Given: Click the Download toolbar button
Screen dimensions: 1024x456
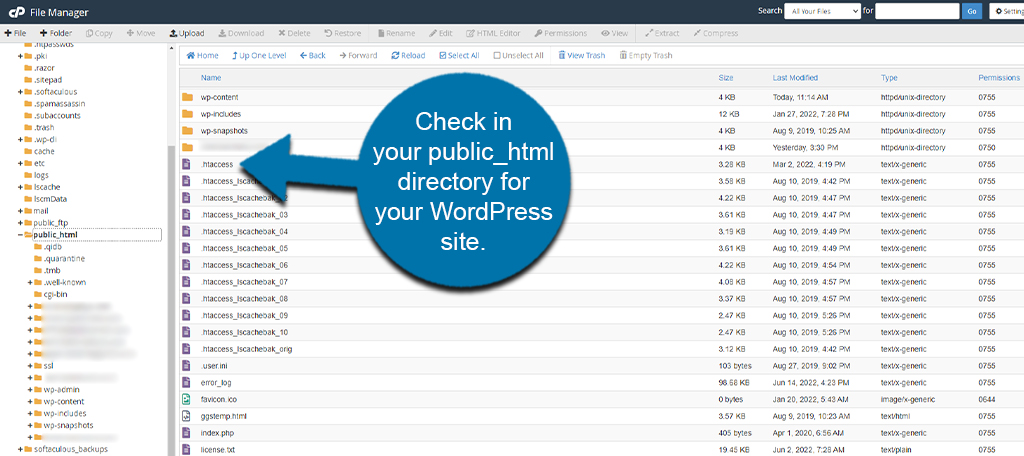Looking at the screenshot, I should pos(241,33).
